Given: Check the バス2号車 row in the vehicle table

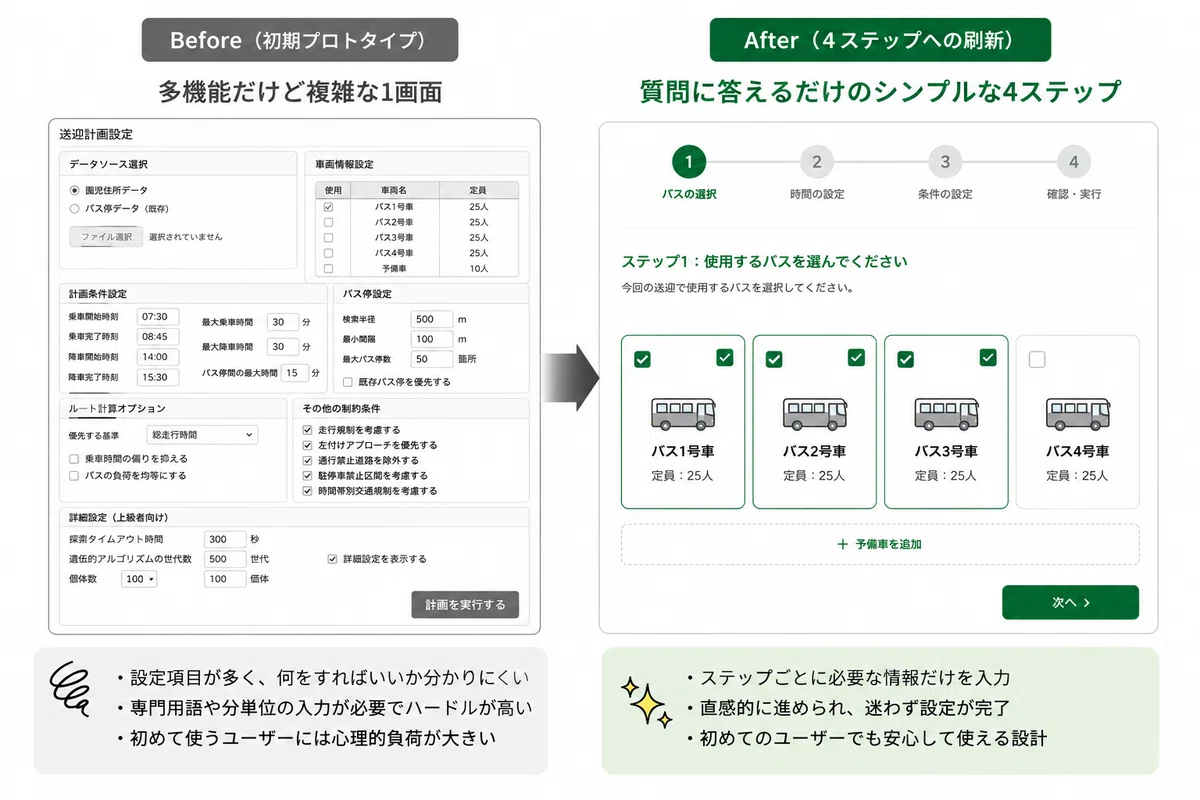Looking at the screenshot, I should pyautogui.click(x=329, y=222).
